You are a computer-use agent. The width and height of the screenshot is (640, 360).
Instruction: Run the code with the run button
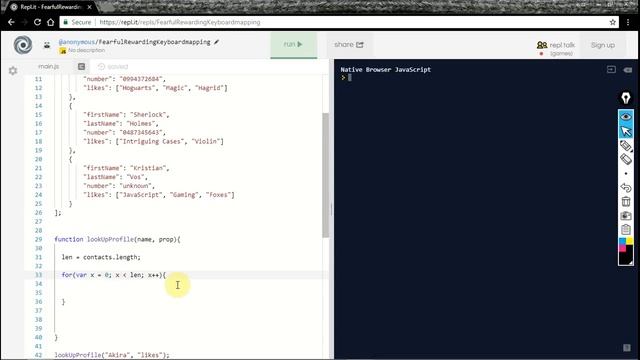click(293, 44)
